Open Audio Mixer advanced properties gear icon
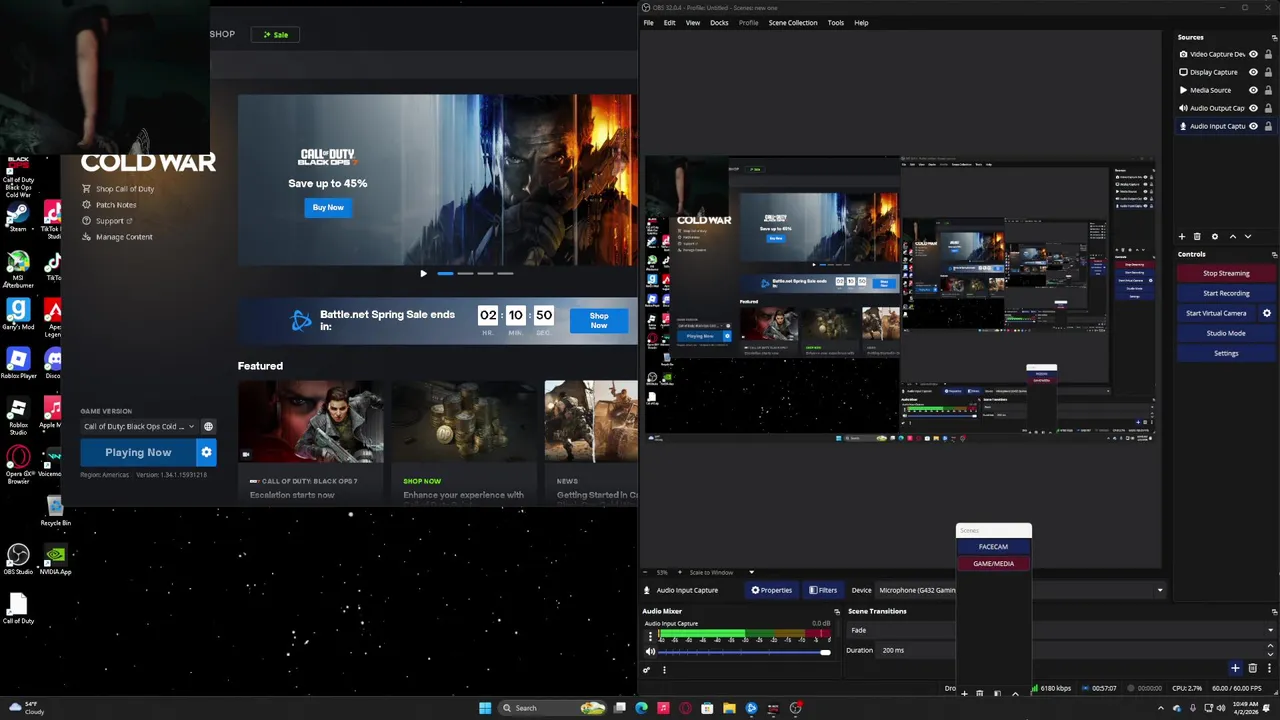This screenshot has height=720, width=1280. click(x=646, y=670)
